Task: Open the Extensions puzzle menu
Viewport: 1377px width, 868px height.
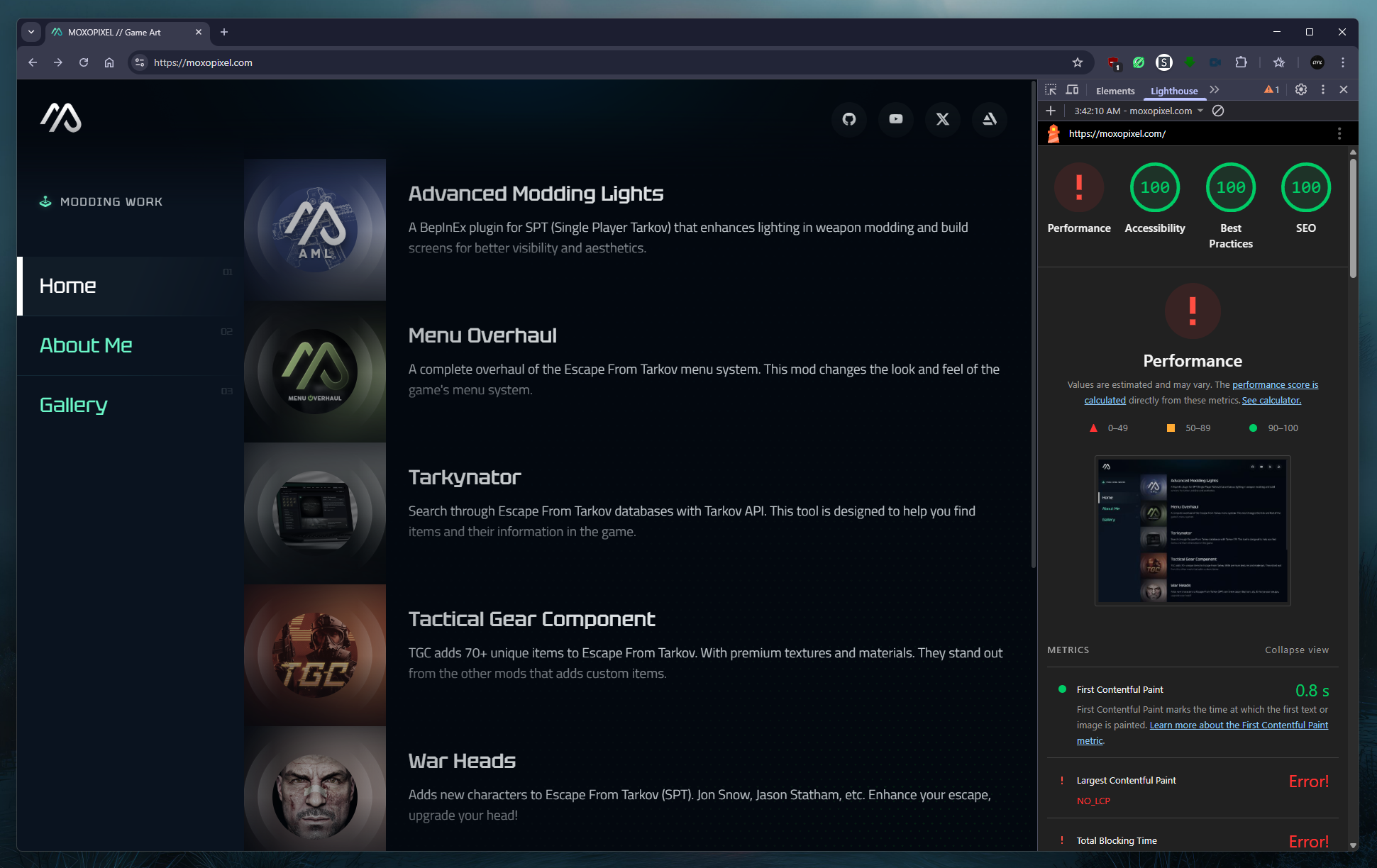Action: (x=1241, y=62)
